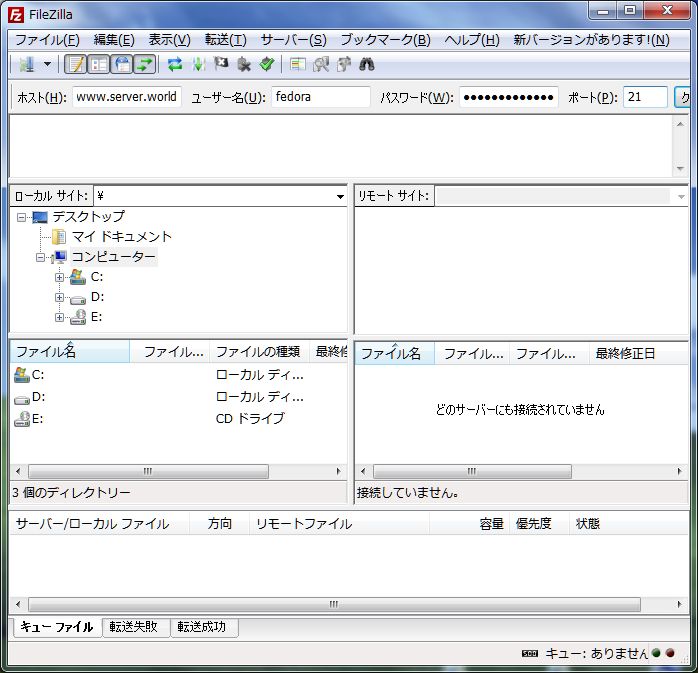This screenshot has width=698, height=673.
Task: Sort local list by ファイルの種類 column
Action: point(258,352)
